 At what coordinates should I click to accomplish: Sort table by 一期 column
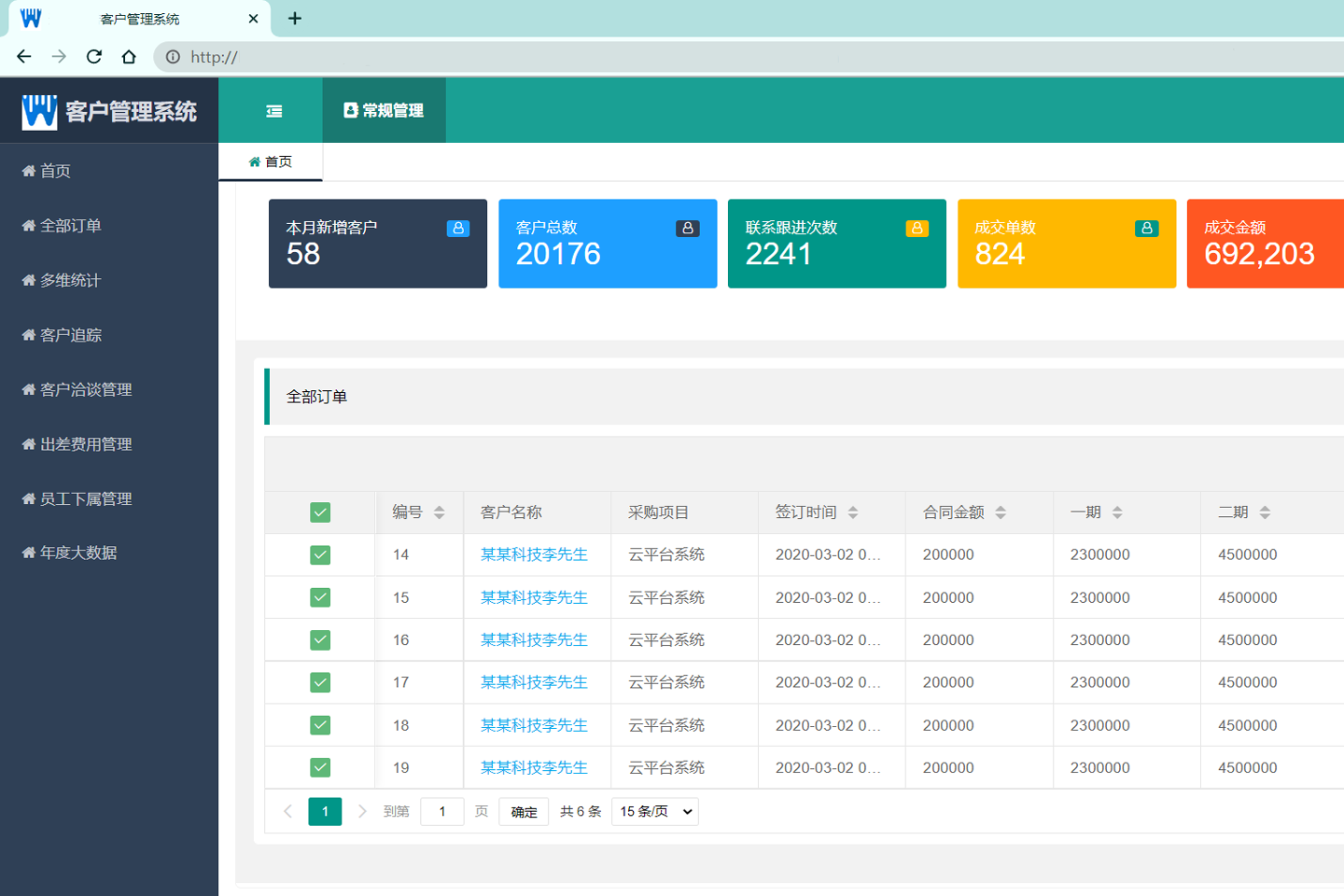tap(1117, 512)
